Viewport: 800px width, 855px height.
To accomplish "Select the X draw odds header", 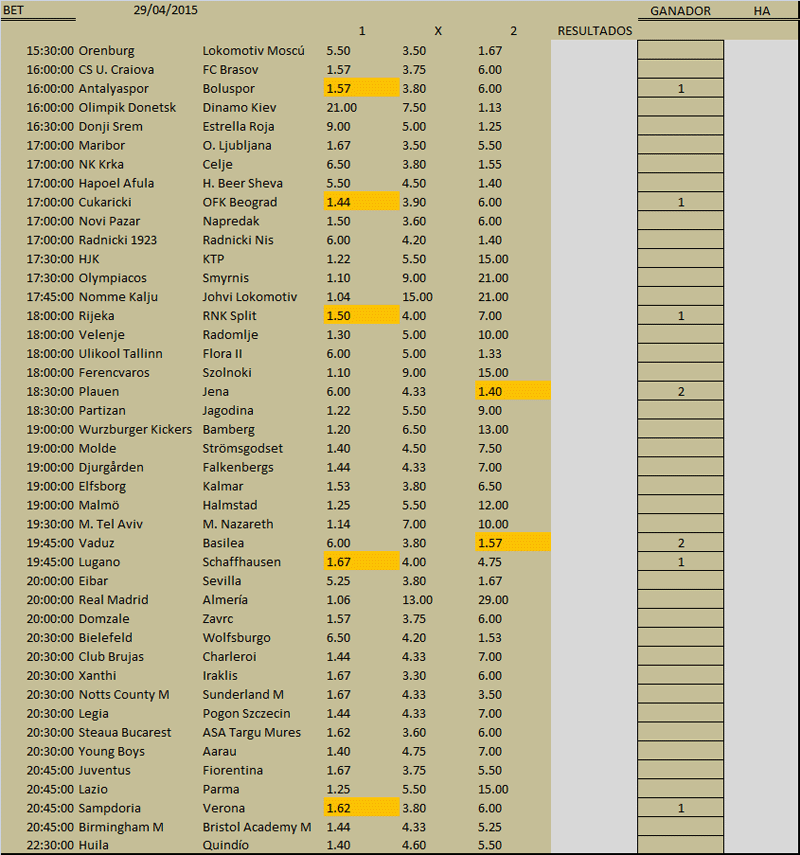I will tap(438, 31).
